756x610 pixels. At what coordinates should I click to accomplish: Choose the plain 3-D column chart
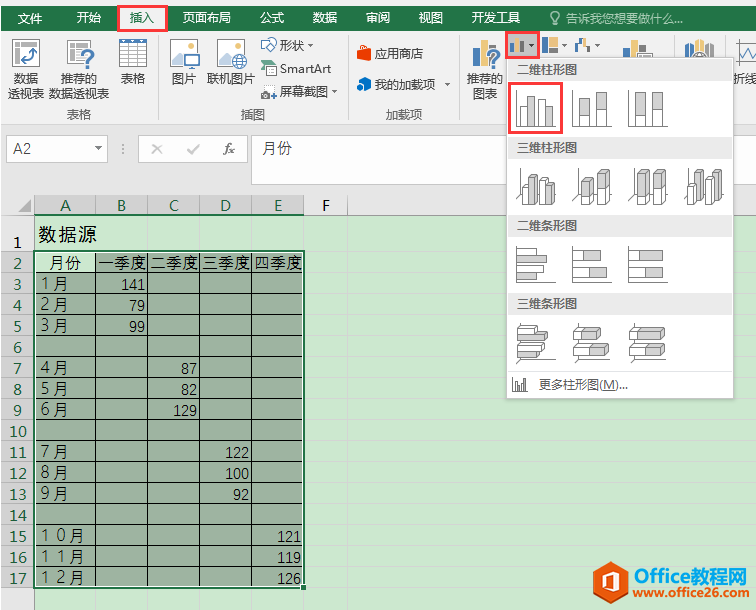click(704, 187)
